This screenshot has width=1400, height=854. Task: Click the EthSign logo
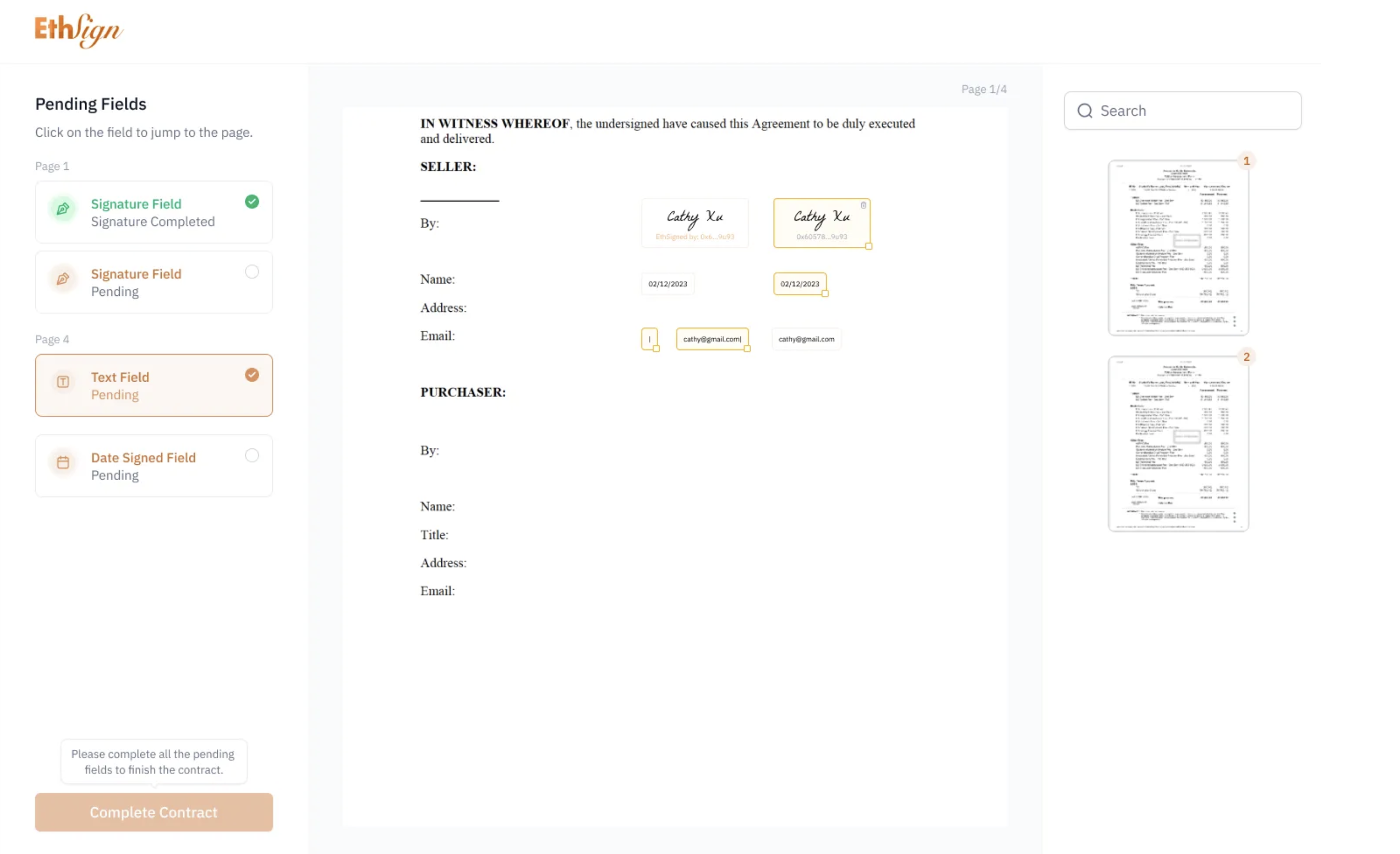pyautogui.click(x=79, y=30)
